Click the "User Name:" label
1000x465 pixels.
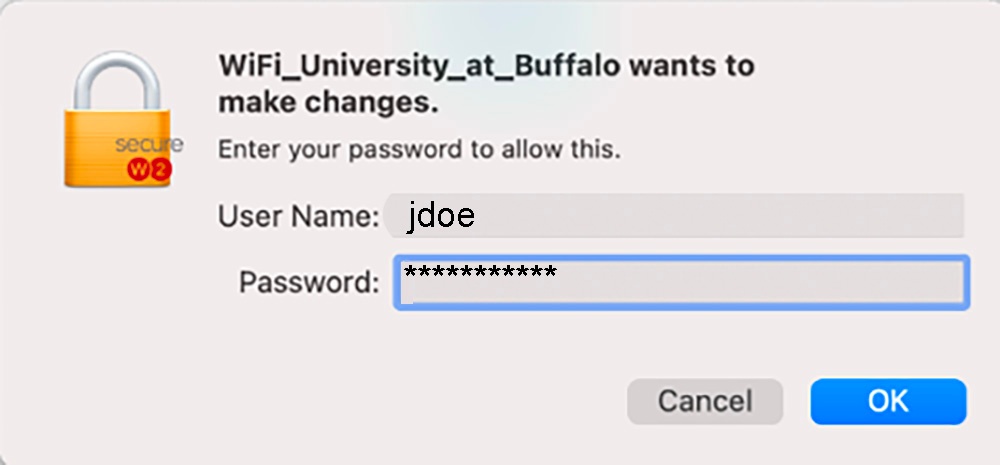(298, 216)
